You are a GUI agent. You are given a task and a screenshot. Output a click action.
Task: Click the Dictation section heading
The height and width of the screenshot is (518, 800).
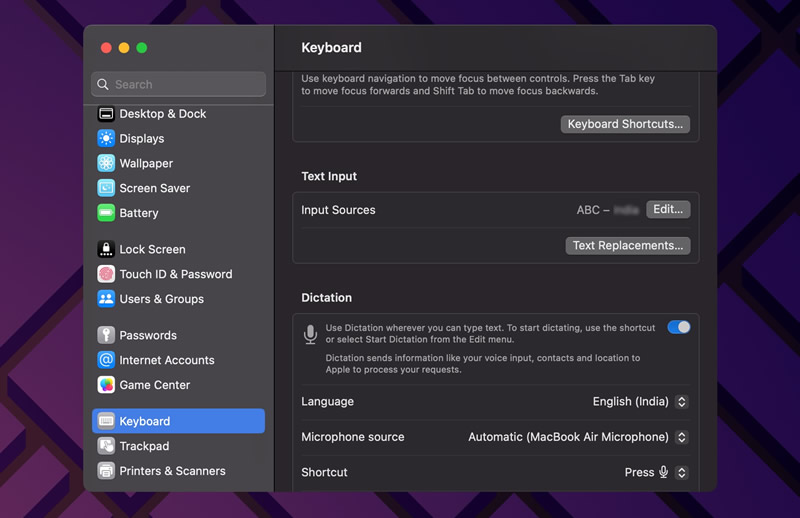pos(327,298)
